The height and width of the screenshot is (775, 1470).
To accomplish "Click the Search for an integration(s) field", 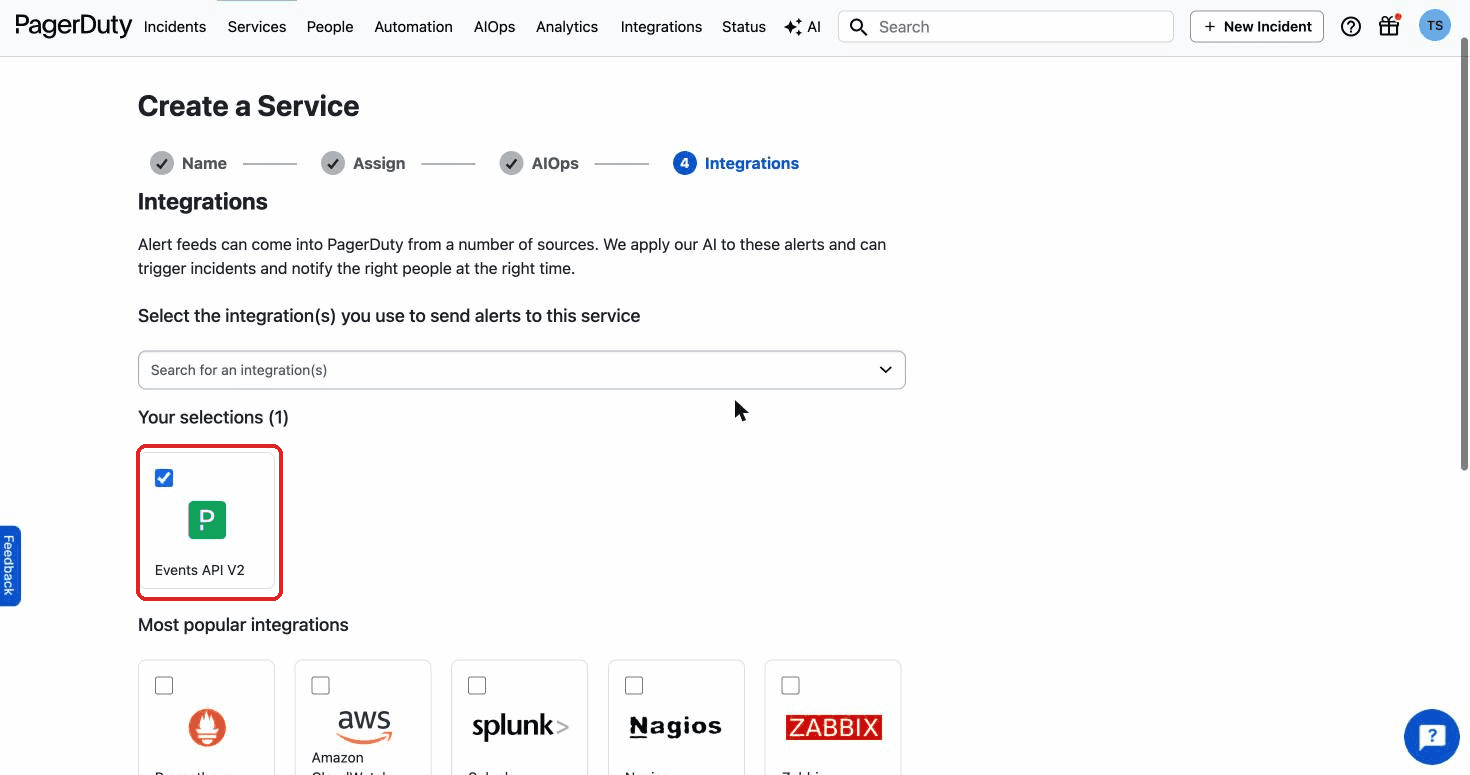I will (521, 370).
